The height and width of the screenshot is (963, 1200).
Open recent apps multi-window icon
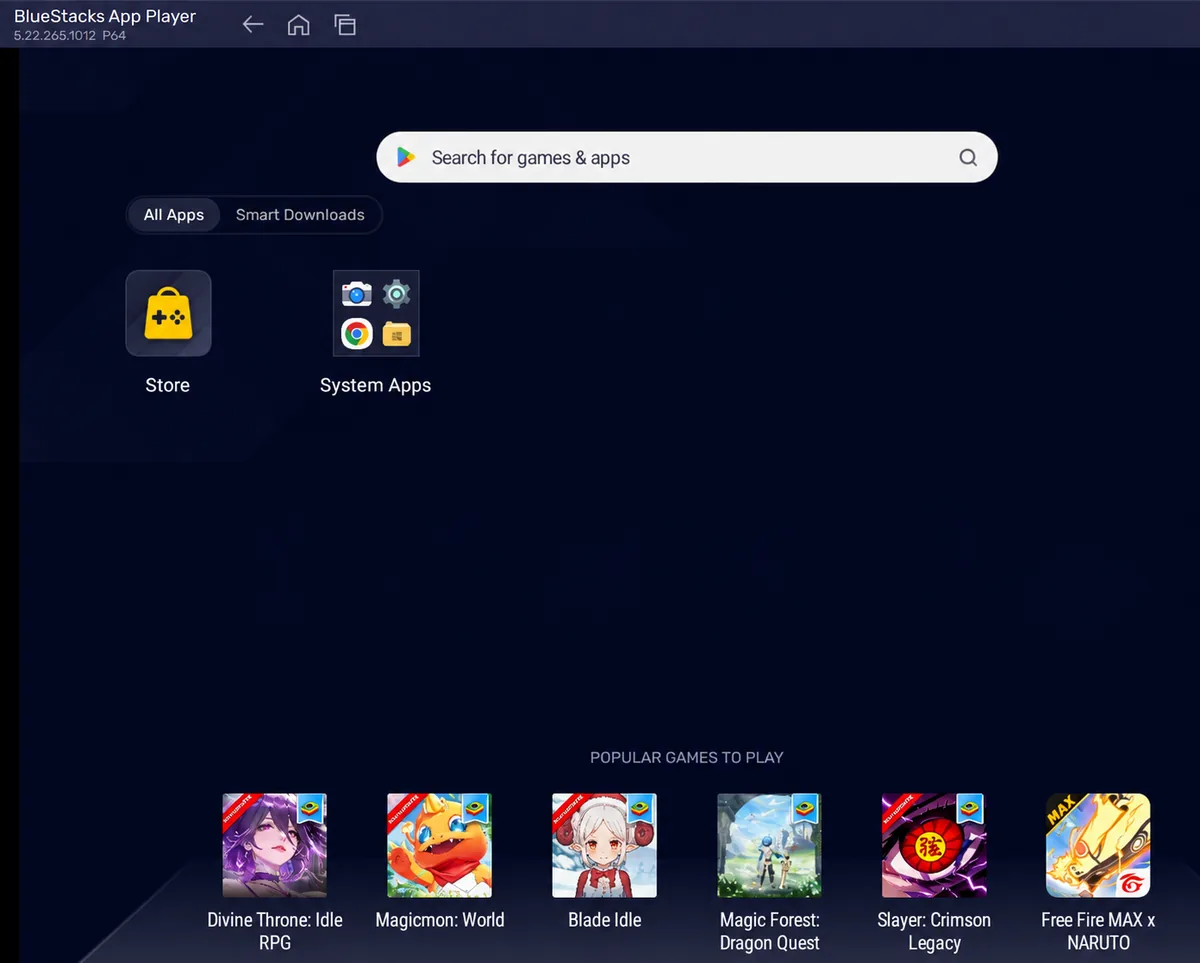[345, 25]
